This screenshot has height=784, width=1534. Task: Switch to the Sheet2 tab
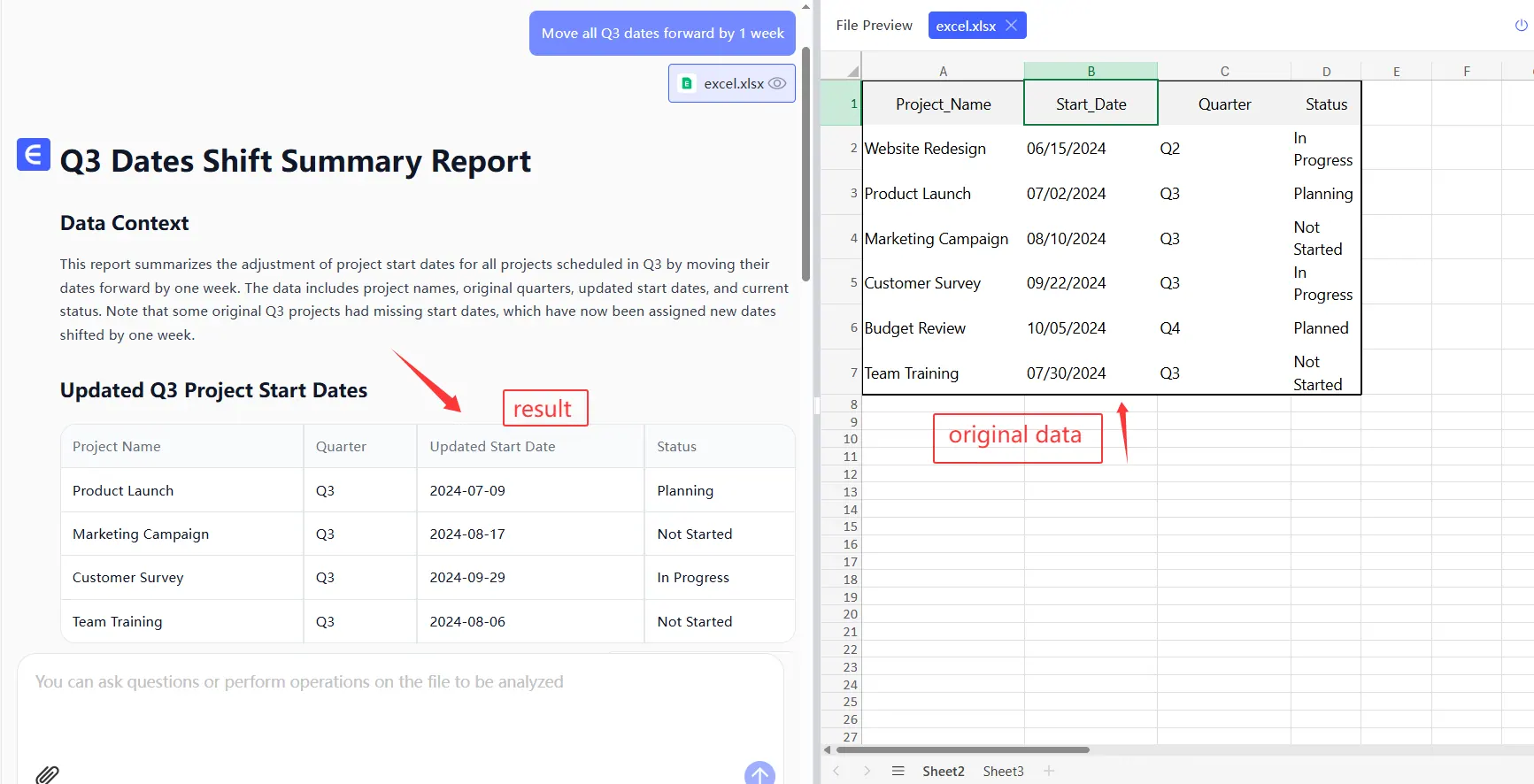point(943,771)
